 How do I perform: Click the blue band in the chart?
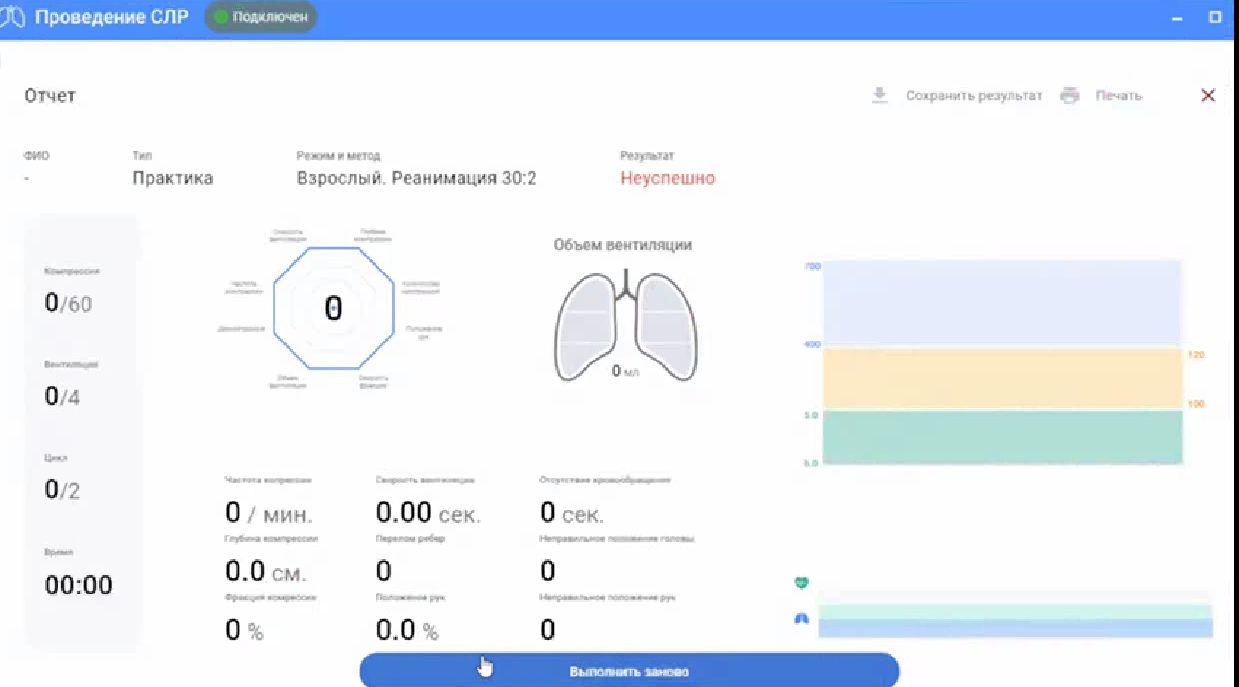coord(1001,303)
